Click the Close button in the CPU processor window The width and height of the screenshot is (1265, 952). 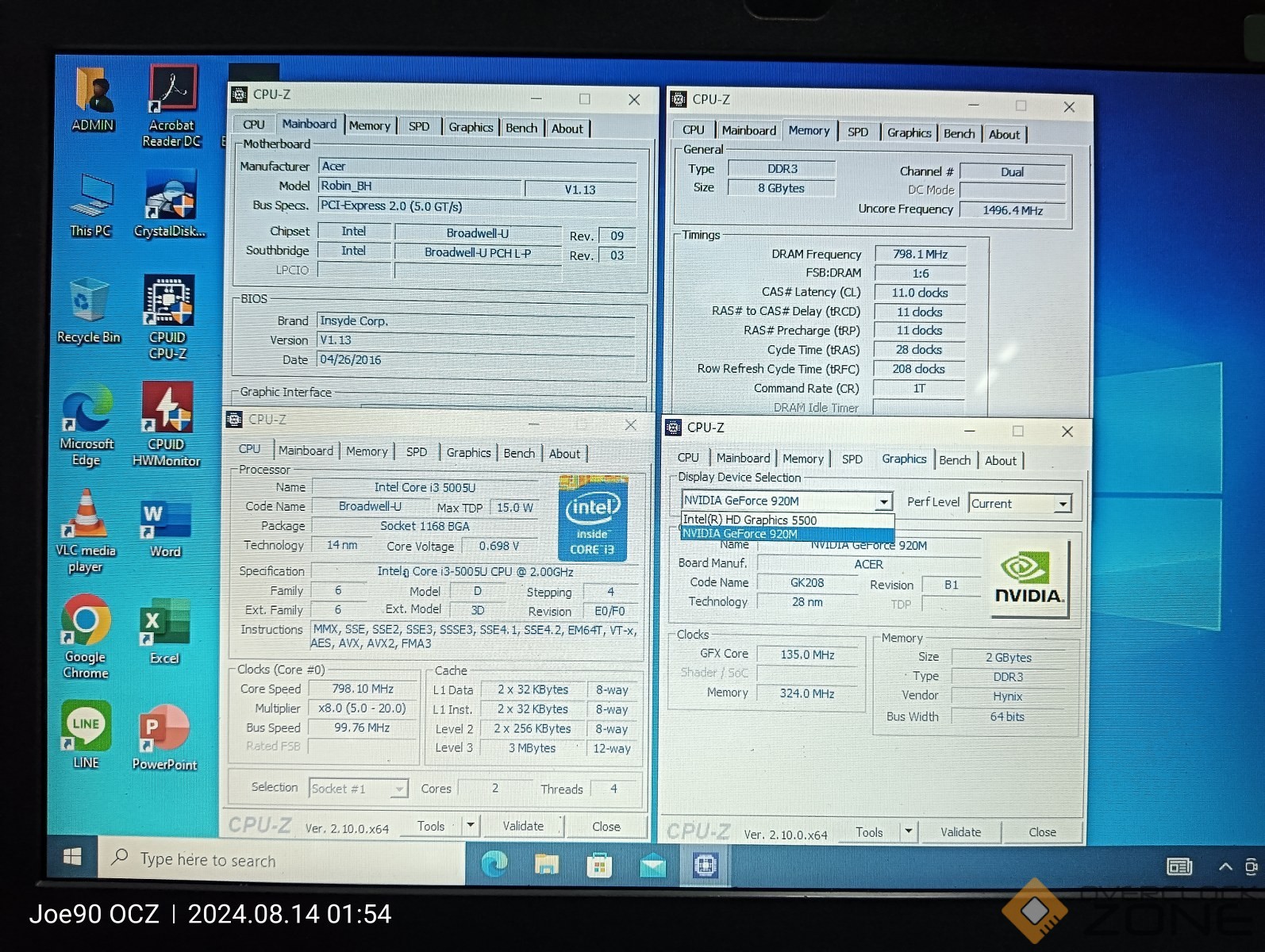[606, 827]
